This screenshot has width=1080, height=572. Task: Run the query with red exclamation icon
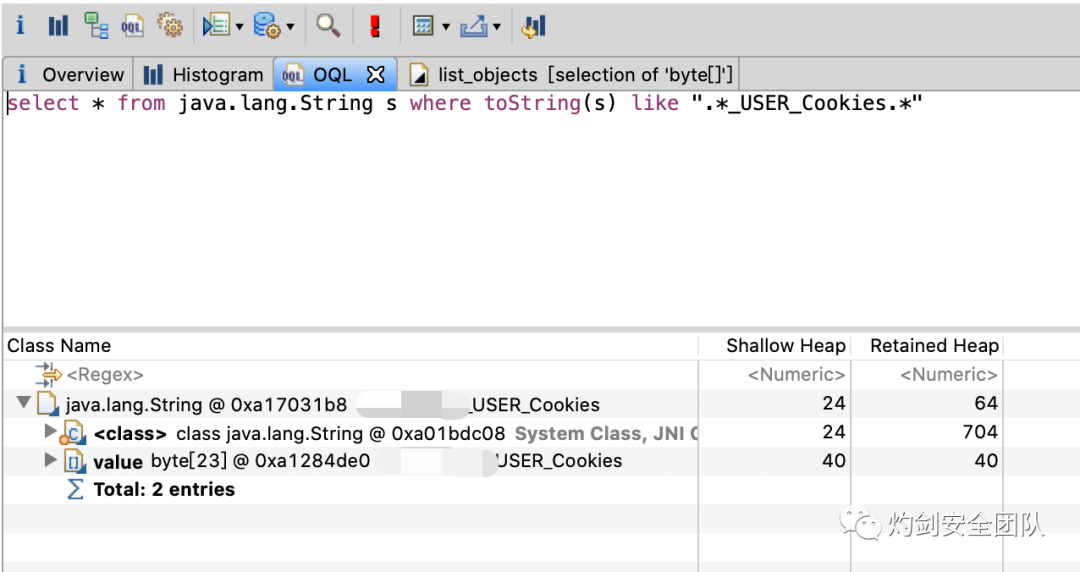tap(375, 26)
